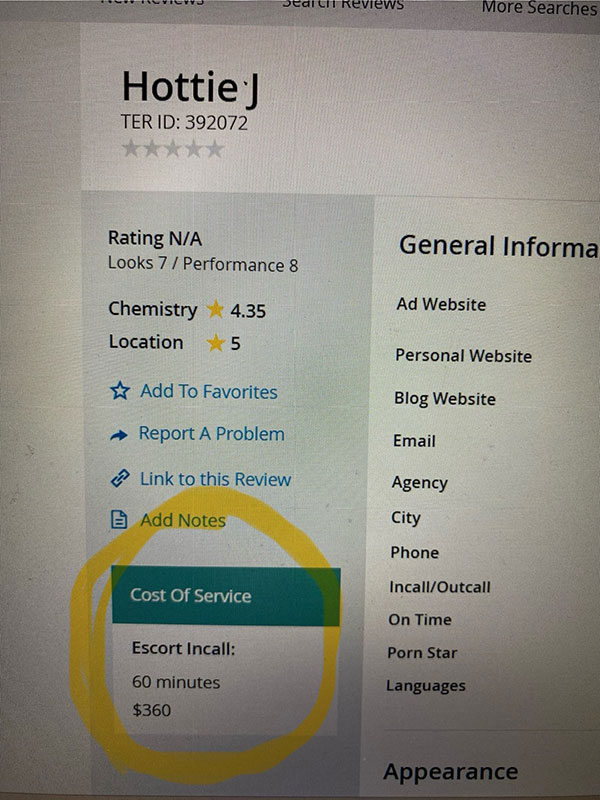Click the yellow star next to Chemistry
Image resolution: width=600 pixels, height=800 pixels.
(215, 310)
